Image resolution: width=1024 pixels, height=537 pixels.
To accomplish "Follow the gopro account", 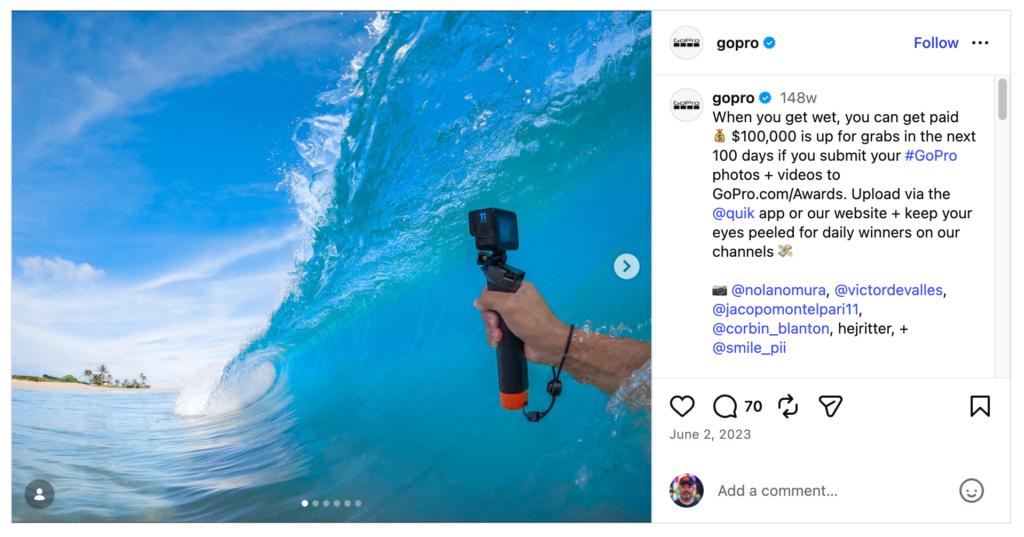I will tap(936, 43).
